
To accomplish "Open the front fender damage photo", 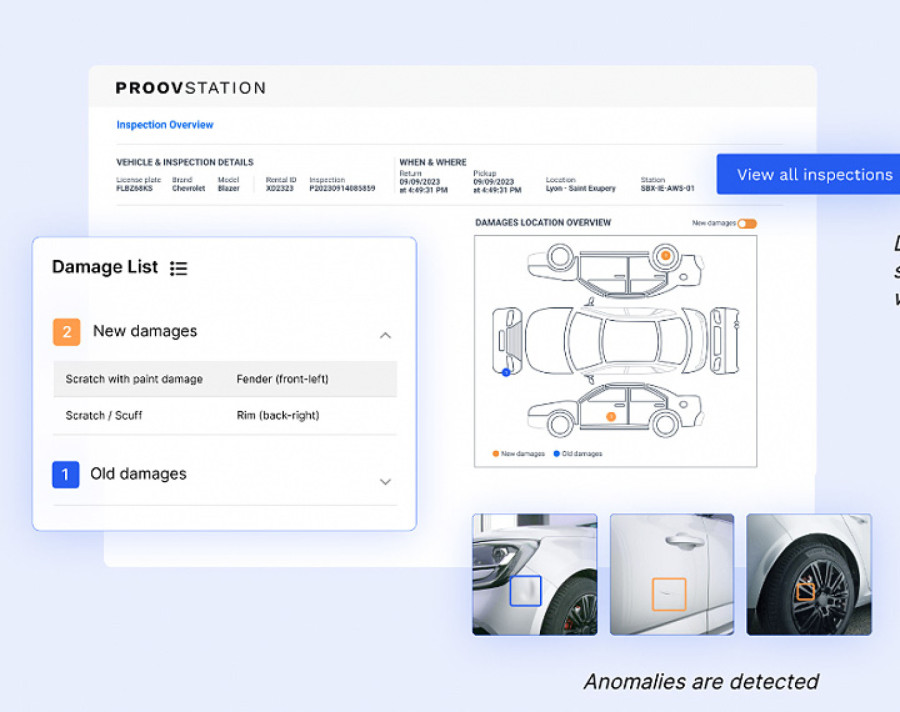I will (x=534, y=574).
